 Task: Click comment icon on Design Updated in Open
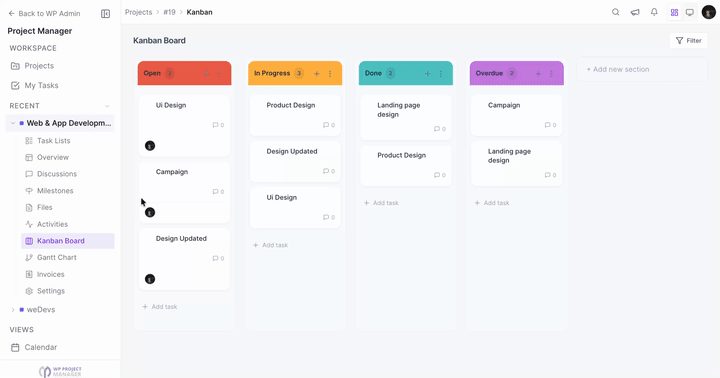click(215, 259)
